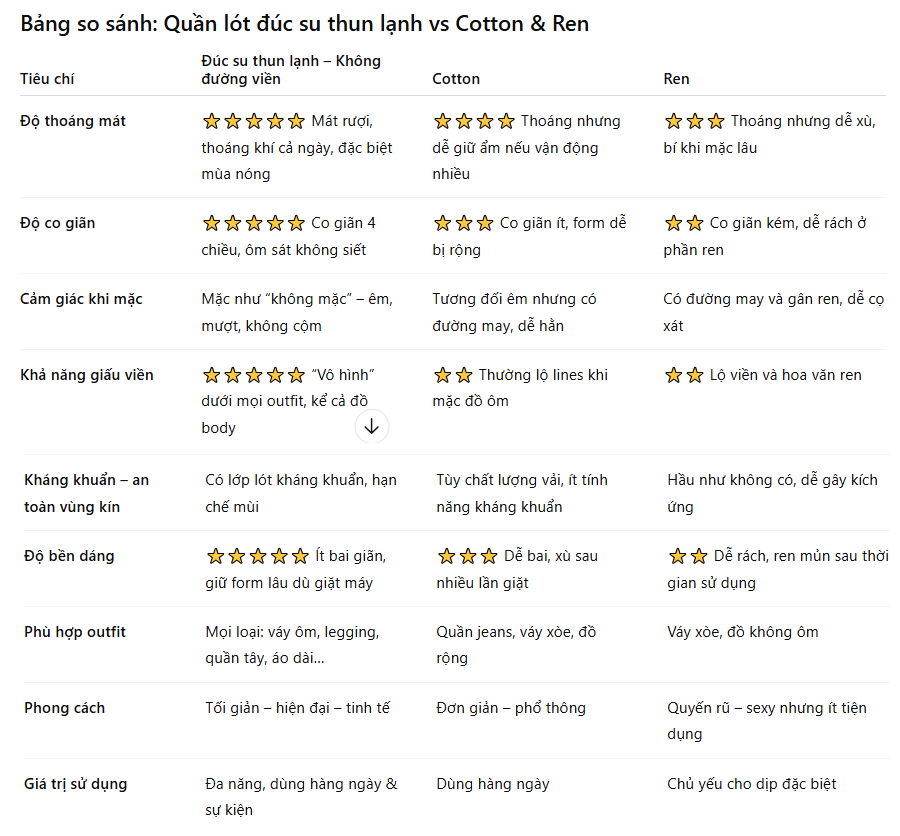Click the two stars before "Thường lộ lines"
The height and width of the screenshot is (836, 900).
click(x=453, y=375)
